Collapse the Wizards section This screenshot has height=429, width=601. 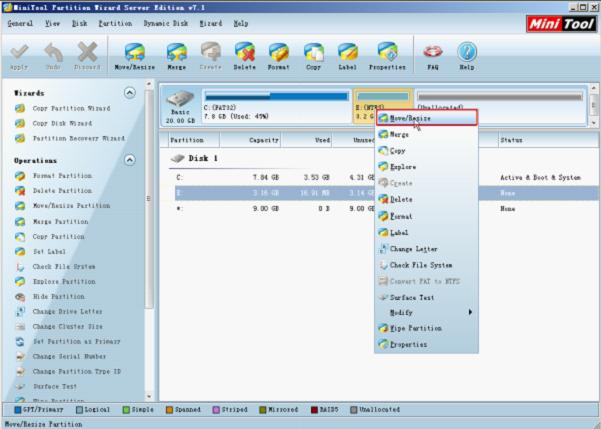130,93
